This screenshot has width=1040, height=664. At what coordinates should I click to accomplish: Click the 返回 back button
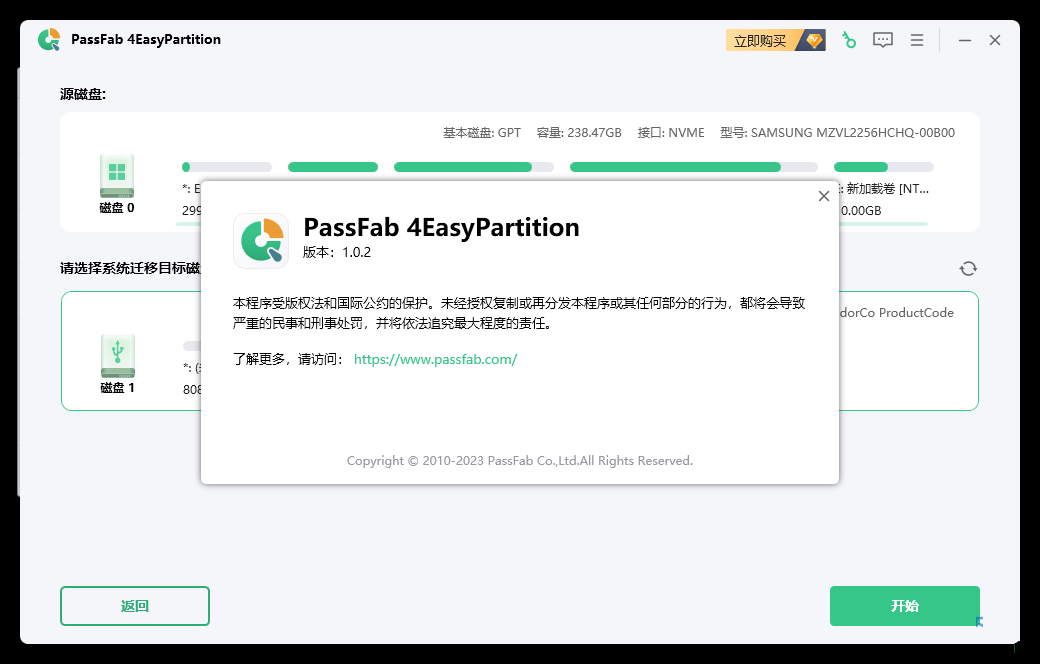[x=135, y=606]
